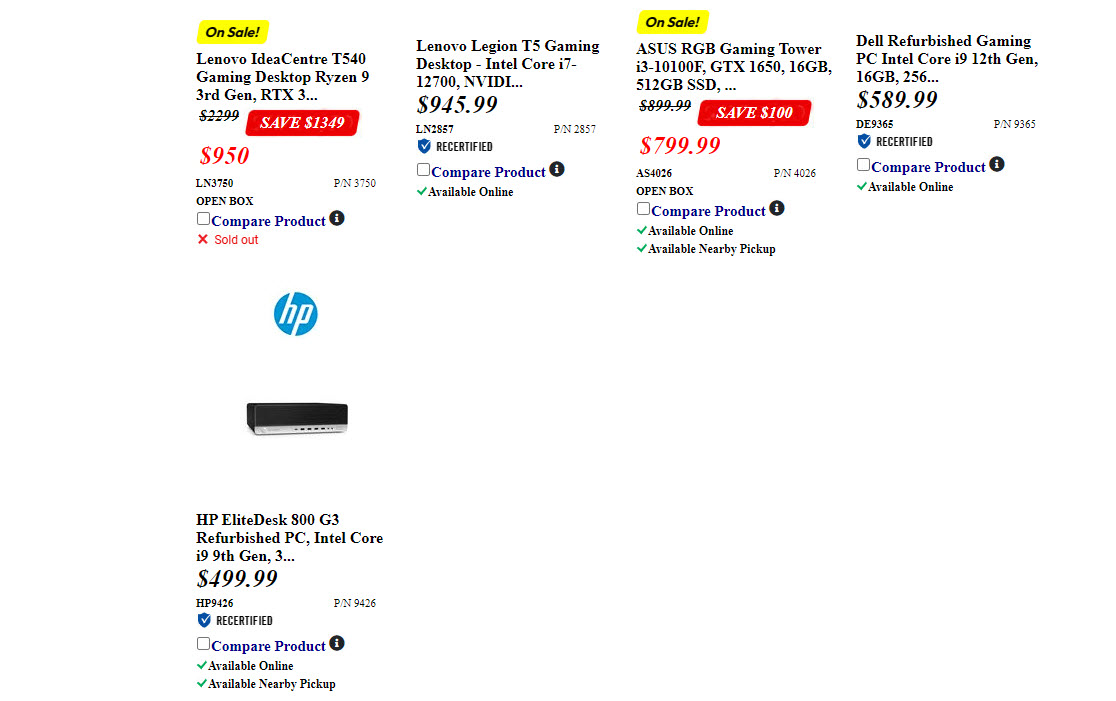Click info icon beside Dell Refurbished Compare Product
This screenshot has width=1116, height=701.
tap(997, 164)
